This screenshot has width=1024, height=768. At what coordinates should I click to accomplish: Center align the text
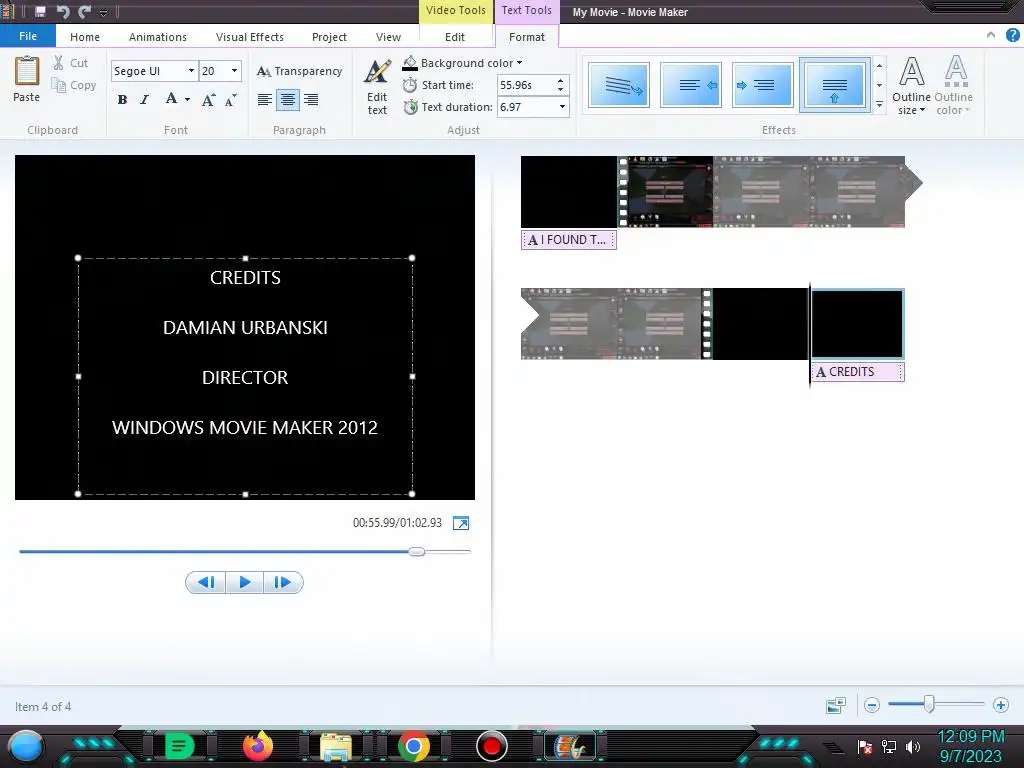[x=287, y=100]
